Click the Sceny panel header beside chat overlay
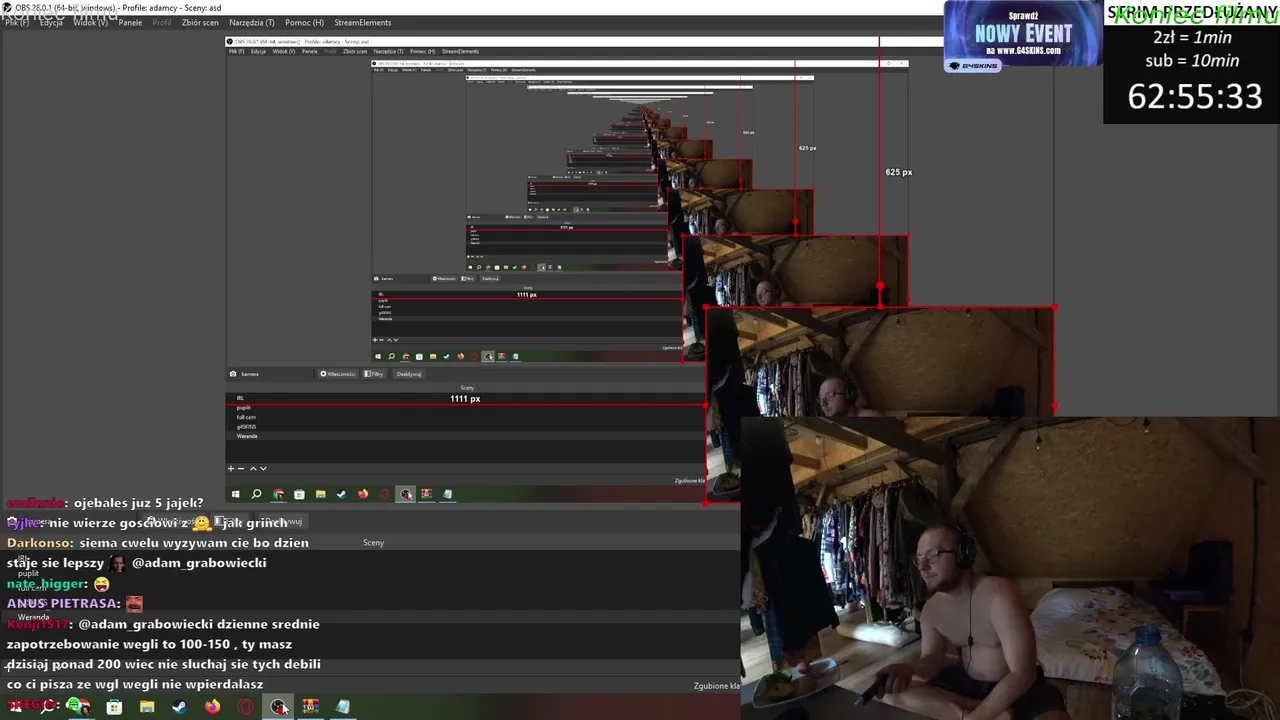The image size is (1280, 720). (x=373, y=543)
